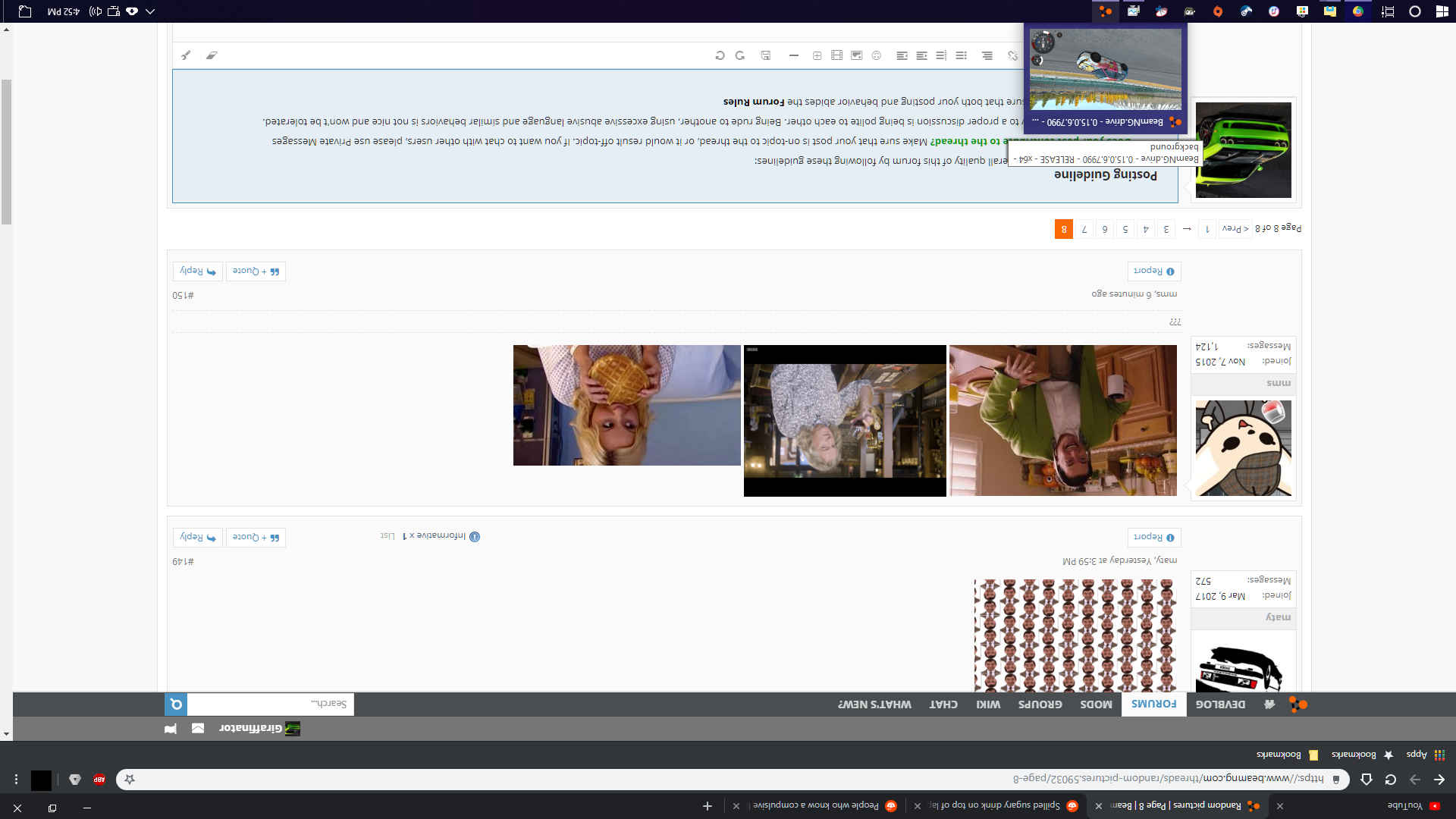
Task: Click the boxed plus insert icon
Action: 817,55
